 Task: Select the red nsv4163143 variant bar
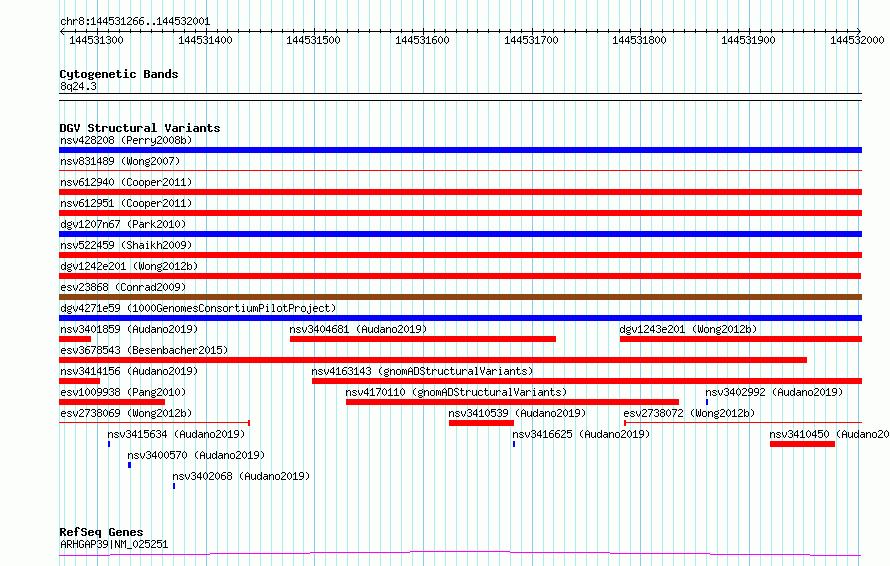[587, 381]
